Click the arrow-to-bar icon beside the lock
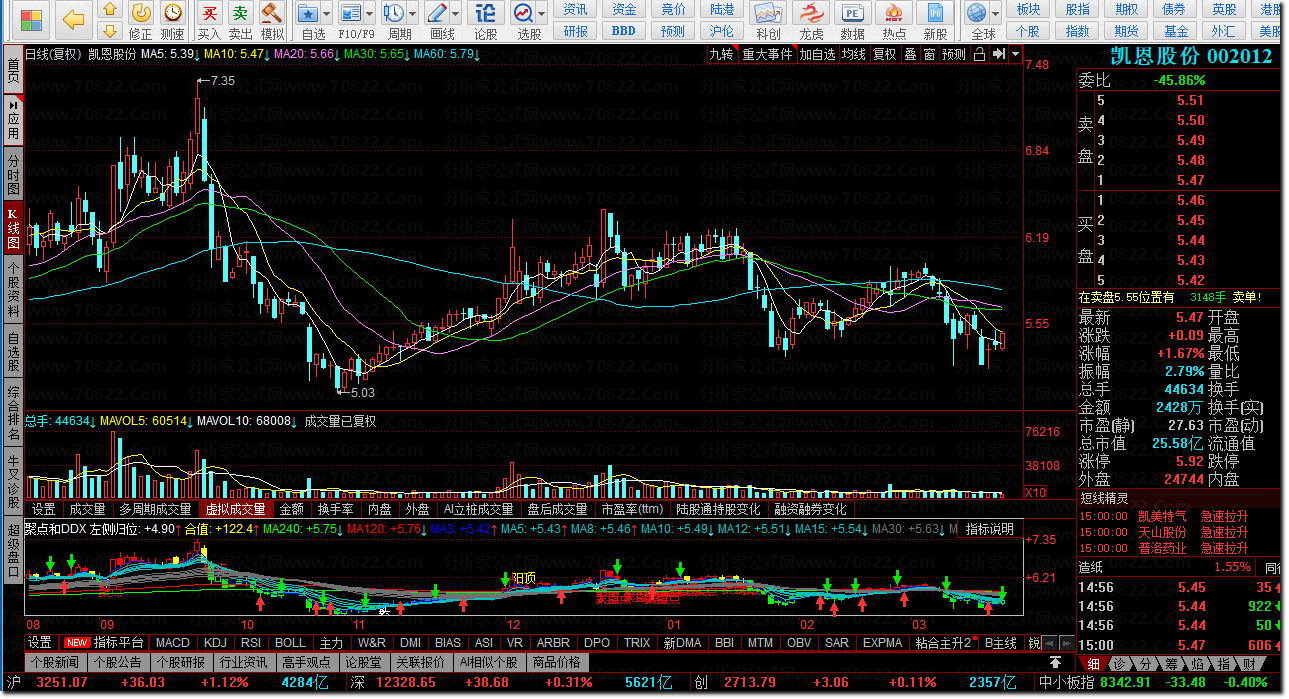The image size is (1289, 699). 998,54
